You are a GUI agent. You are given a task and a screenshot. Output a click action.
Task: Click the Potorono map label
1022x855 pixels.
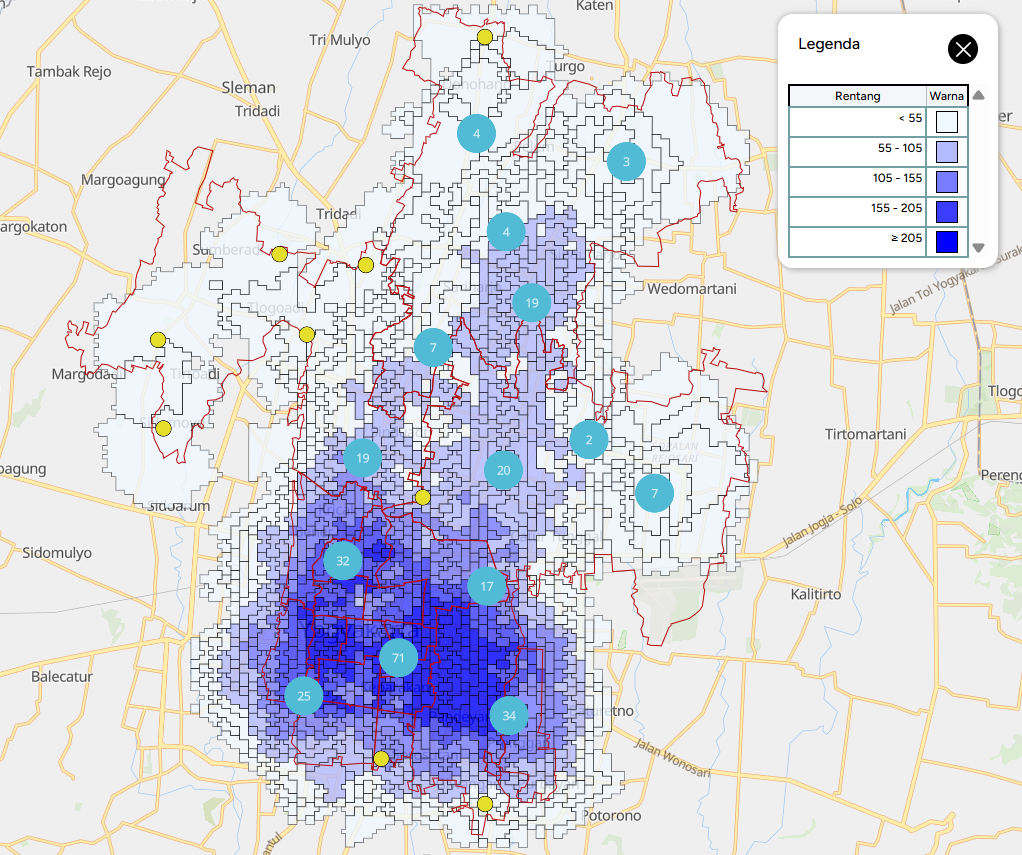point(611,816)
